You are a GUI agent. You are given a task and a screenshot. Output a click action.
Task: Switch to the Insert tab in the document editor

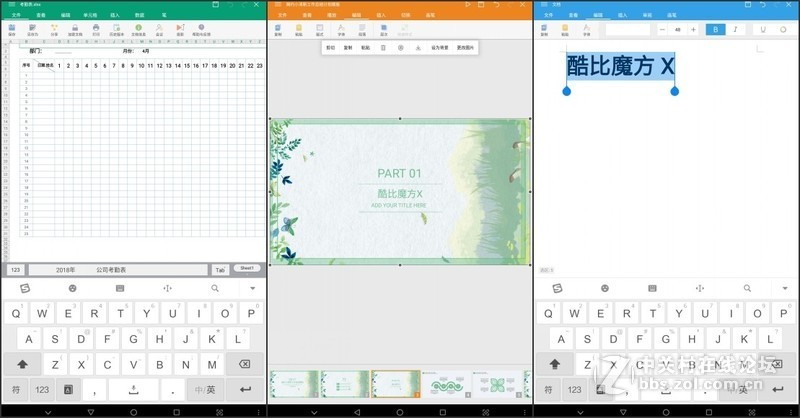(622, 15)
